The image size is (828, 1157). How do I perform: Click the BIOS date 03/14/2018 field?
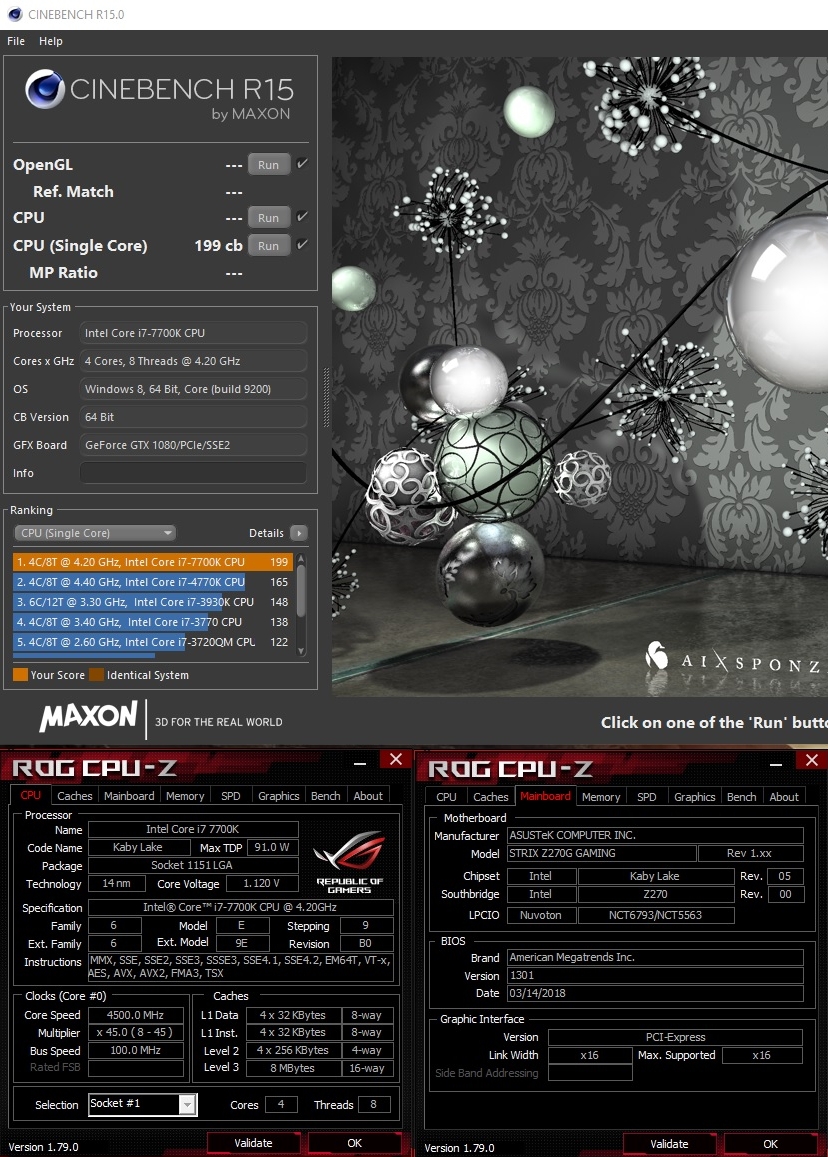(655, 993)
